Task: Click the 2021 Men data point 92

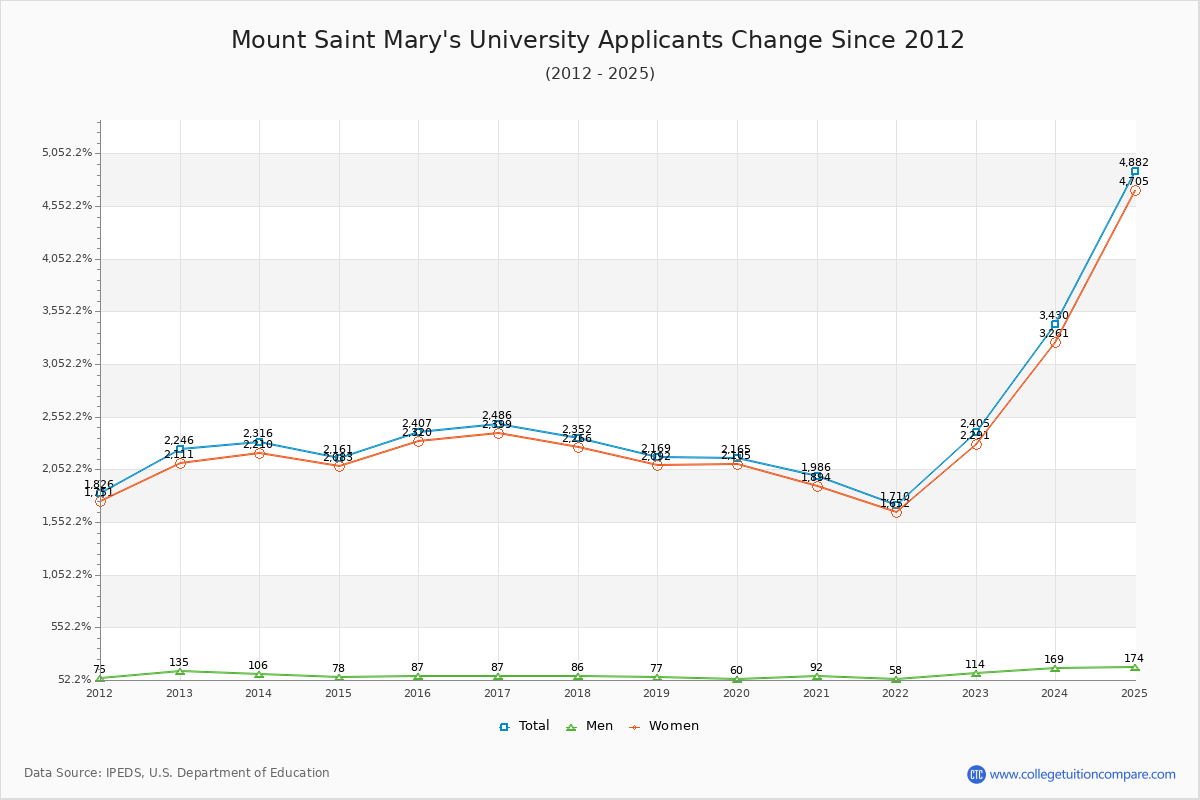Action: (817, 676)
